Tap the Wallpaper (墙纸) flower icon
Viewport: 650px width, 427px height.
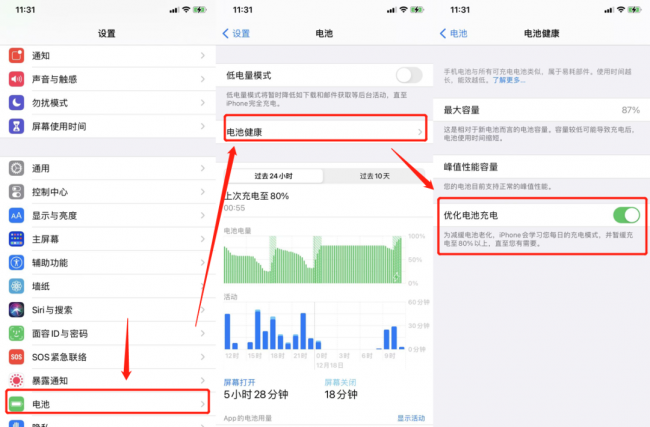point(17,286)
